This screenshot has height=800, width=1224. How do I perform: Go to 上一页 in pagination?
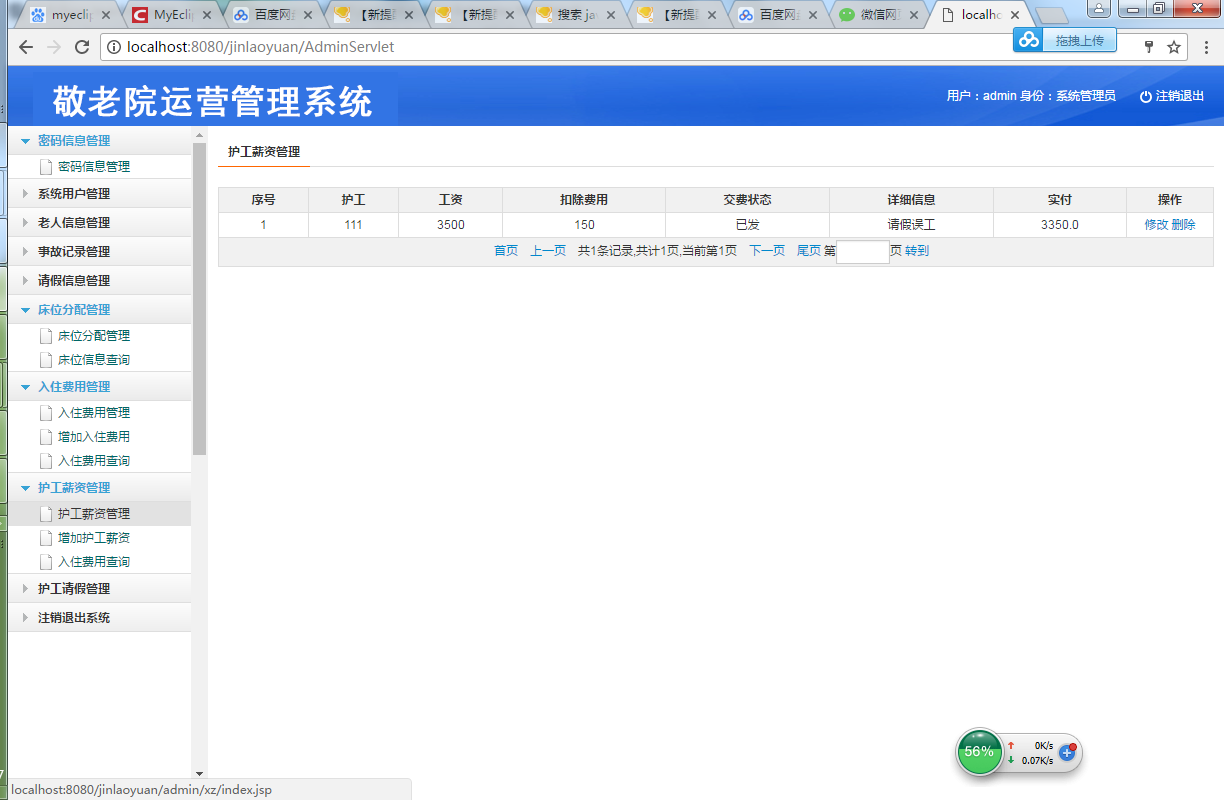coord(548,251)
